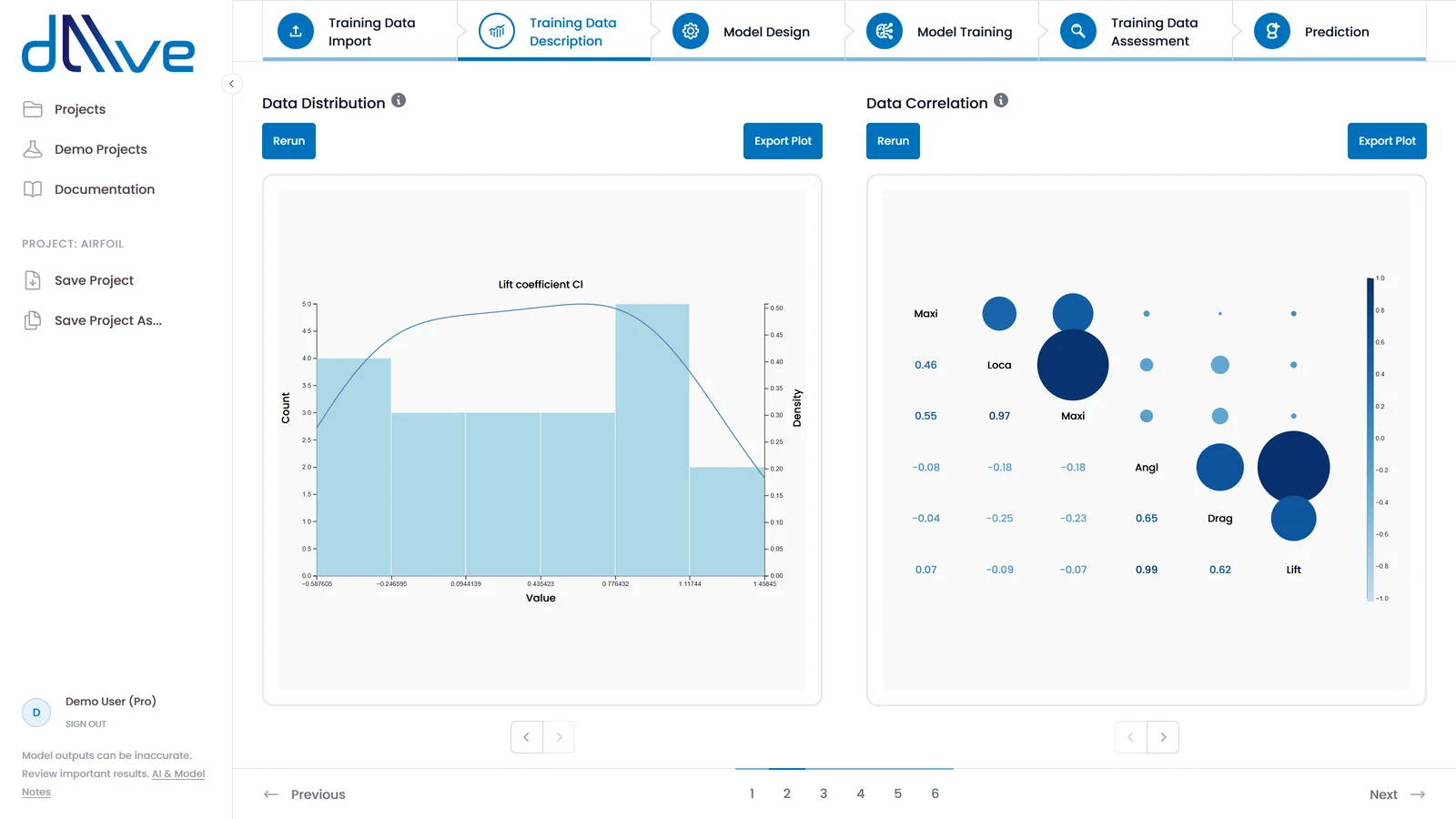The width and height of the screenshot is (1456, 819).
Task: Export the Data Correlation plot
Action: click(x=1387, y=141)
